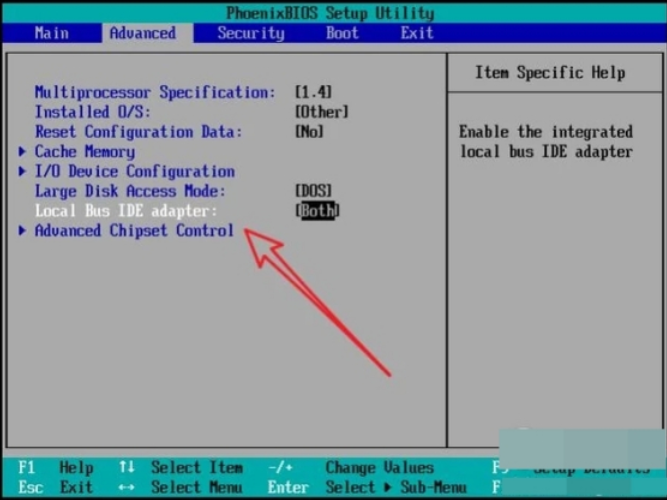Select highlighted Both value for IDE adapter
Image resolution: width=667 pixels, height=500 pixels.
pyautogui.click(x=318, y=211)
